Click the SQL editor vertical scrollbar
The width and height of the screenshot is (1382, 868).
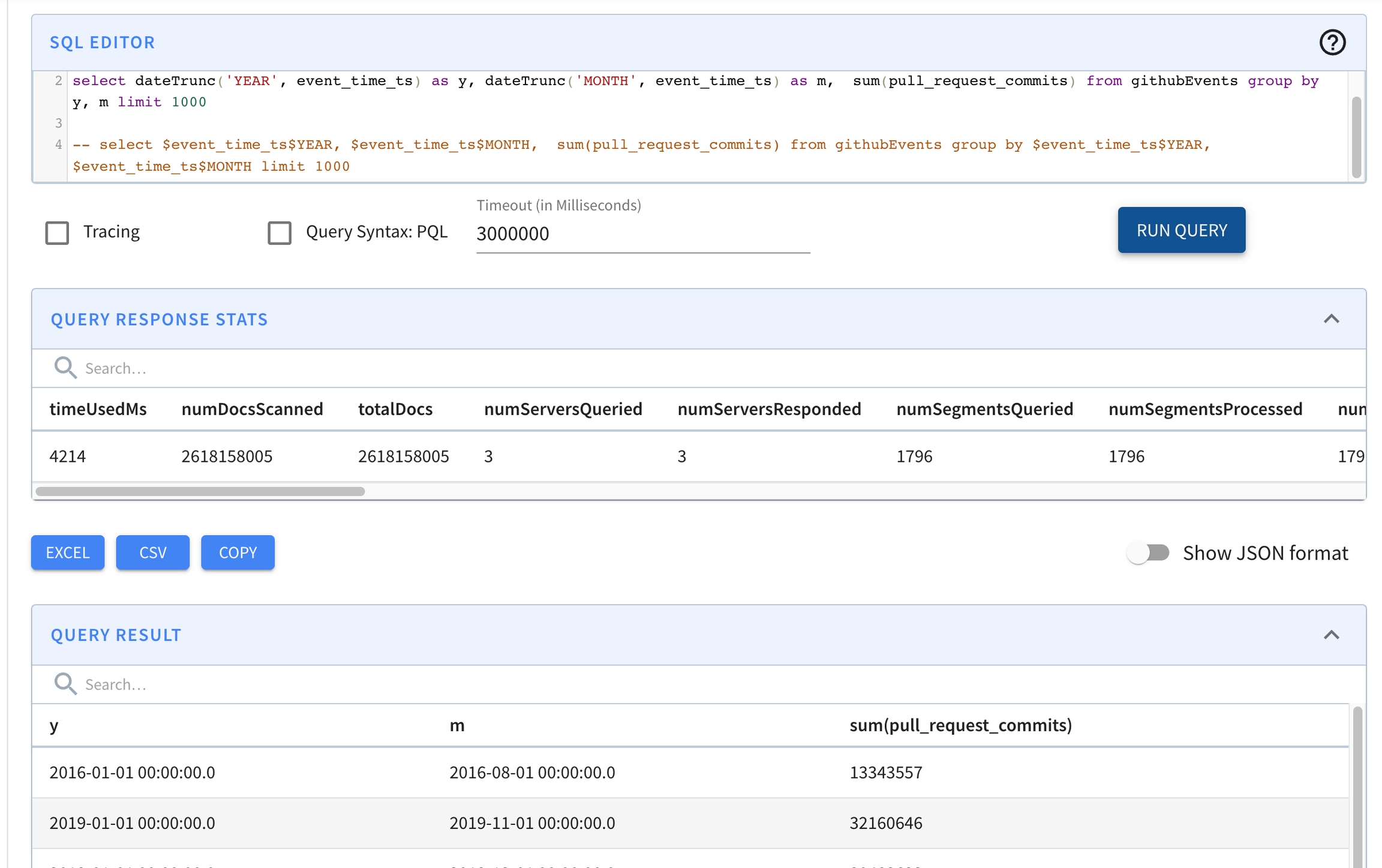point(1356,137)
